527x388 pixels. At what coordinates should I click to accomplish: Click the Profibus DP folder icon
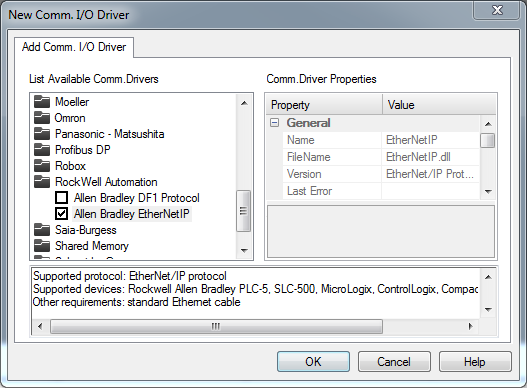[42, 150]
